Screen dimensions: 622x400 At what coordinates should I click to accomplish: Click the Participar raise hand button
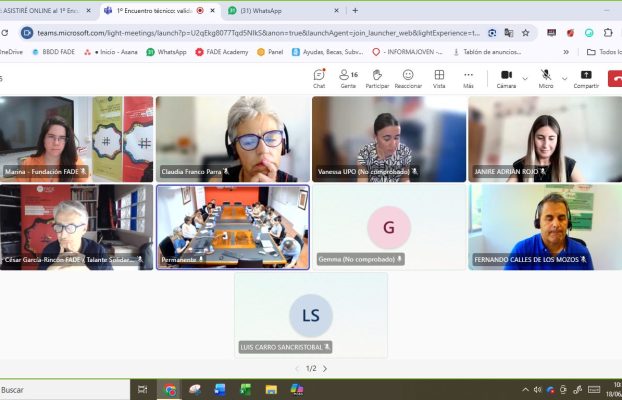coord(377,79)
